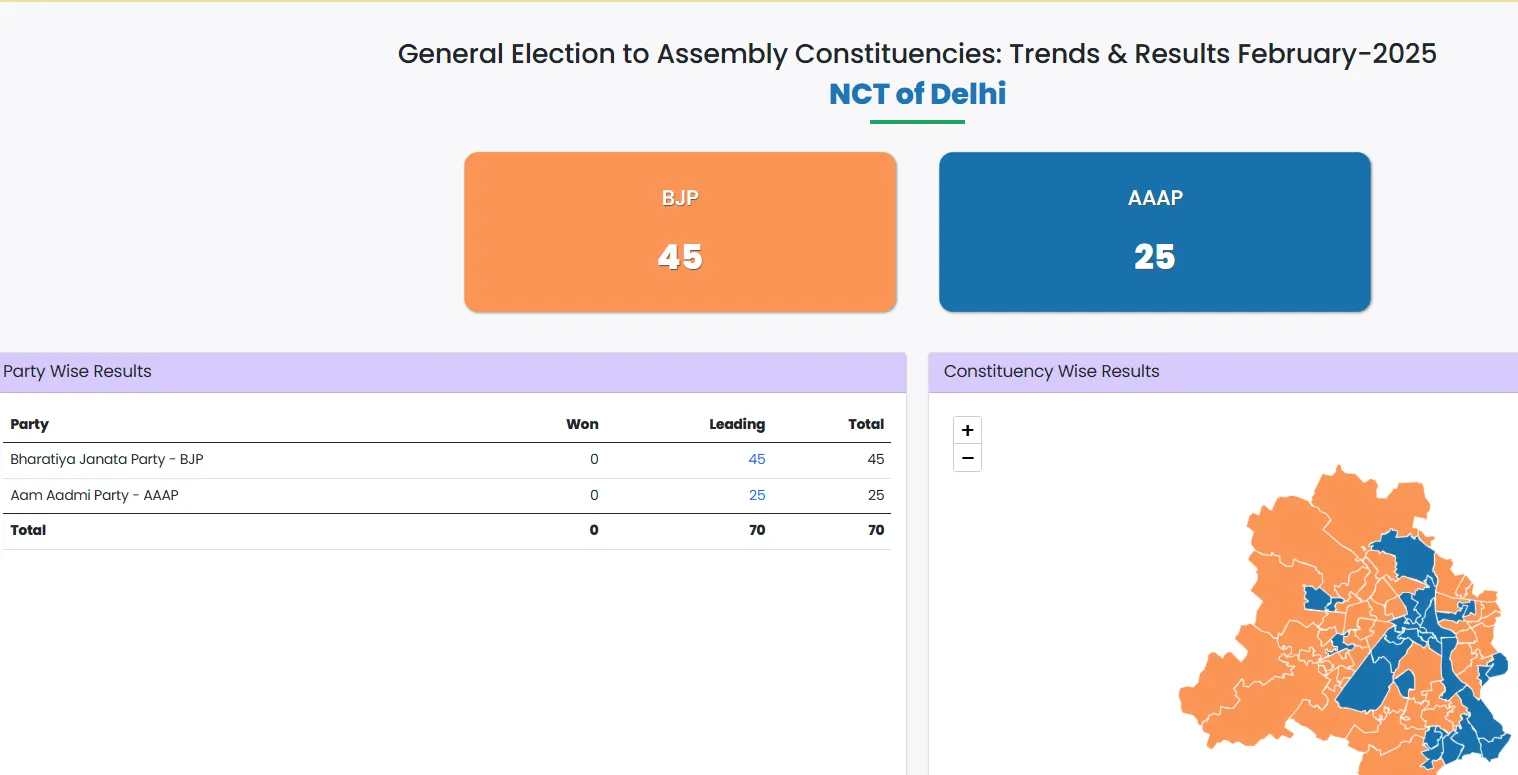This screenshot has height=775, width=1518.
Task: Click BJP's Won count in the table
Action: pyautogui.click(x=594, y=459)
